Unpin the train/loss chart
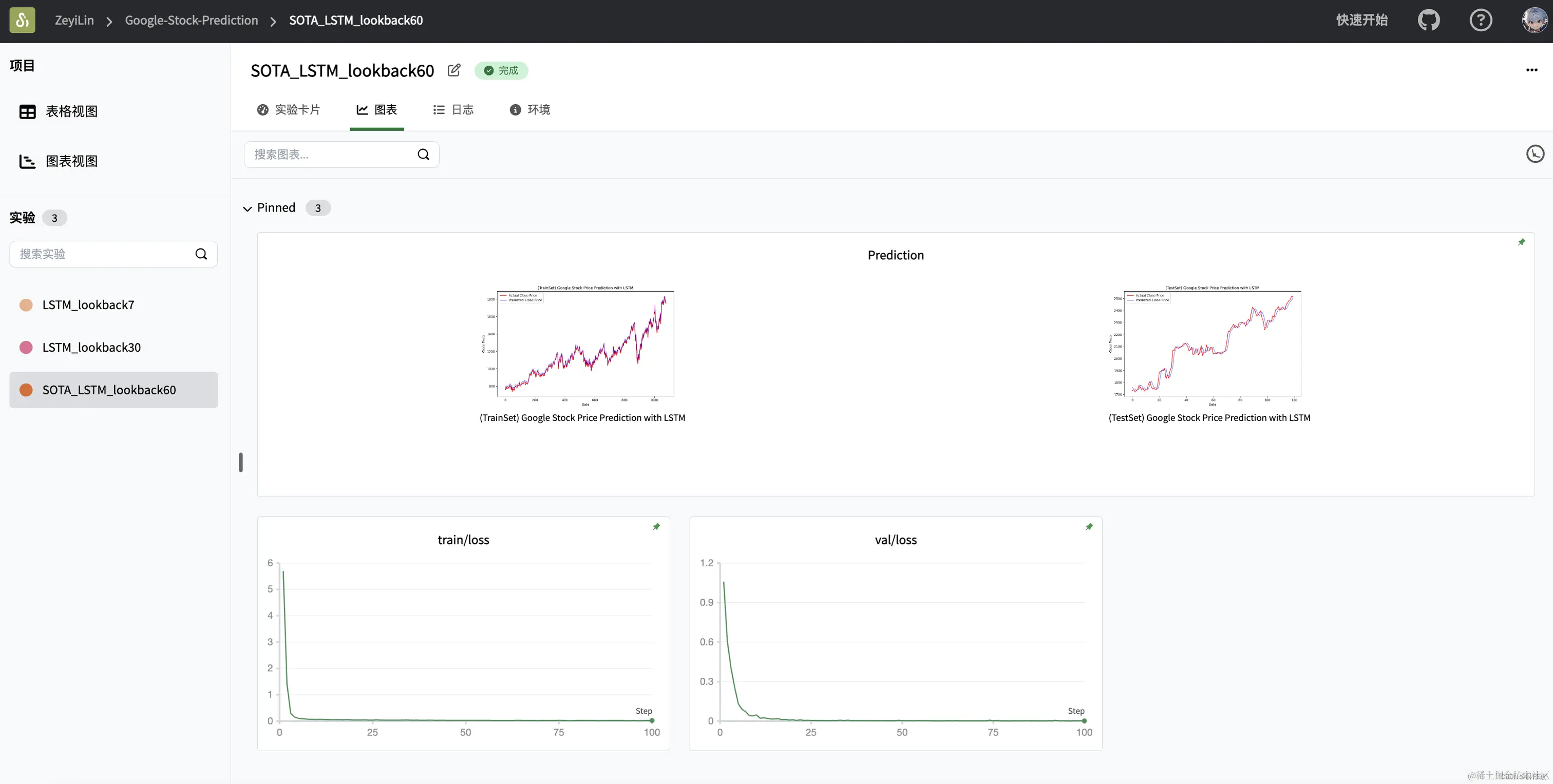Viewport: 1553px width, 784px height. click(656, 527)
